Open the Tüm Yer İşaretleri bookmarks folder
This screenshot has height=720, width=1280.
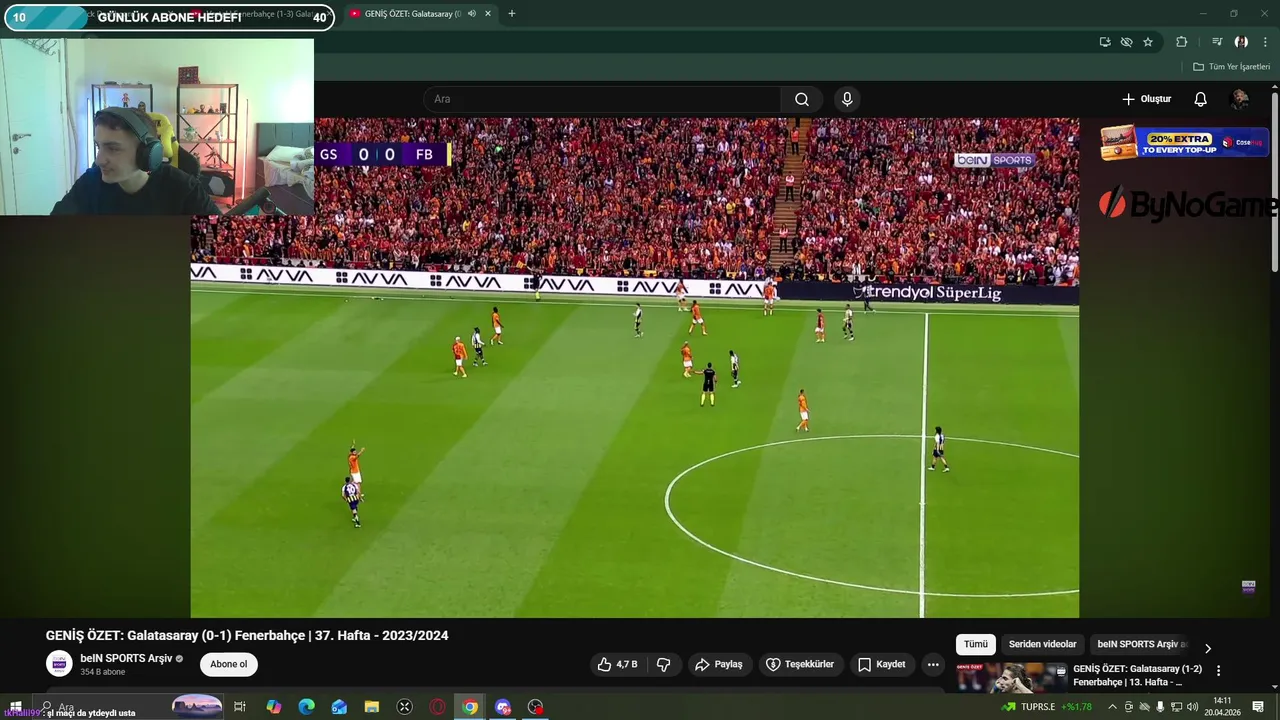1231,67
